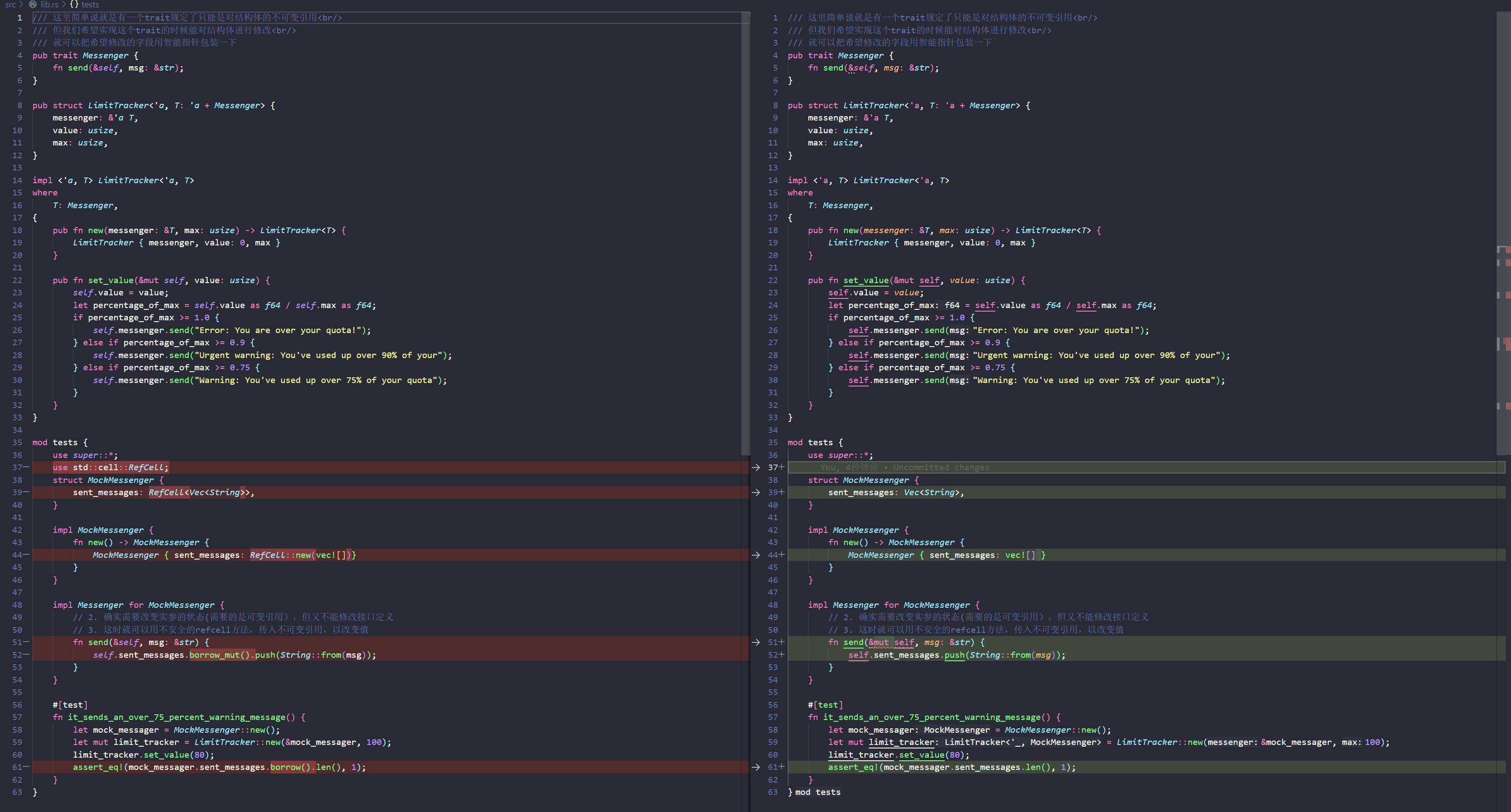Open the src breadcrumb folder
Image resolution: width=1511 pixels, height=812 pixels.
click(11, 5)
